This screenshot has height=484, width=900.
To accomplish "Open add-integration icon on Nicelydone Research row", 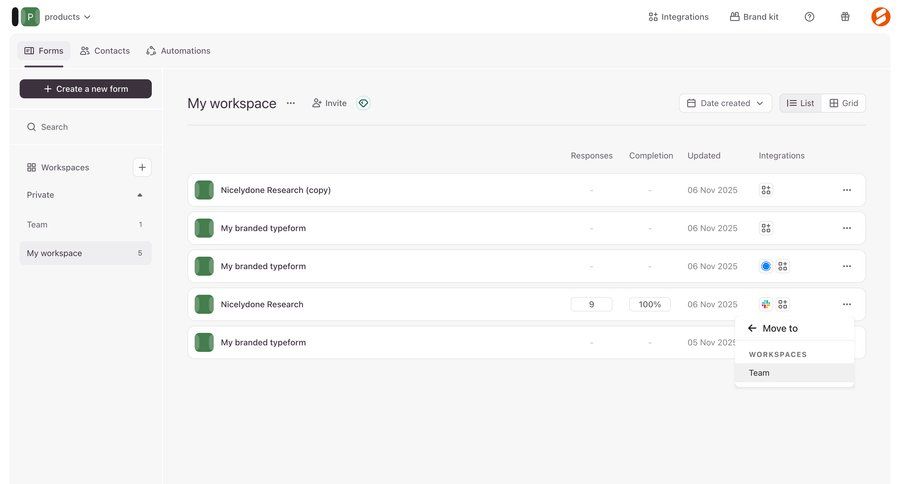I will tap(782, 304).
